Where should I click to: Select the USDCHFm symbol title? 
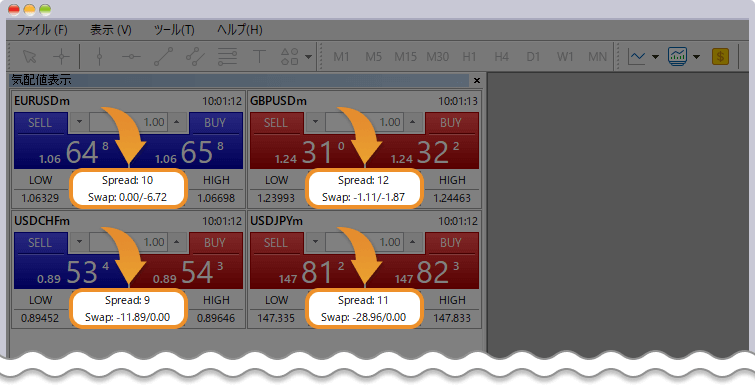click(x=42, y=221)
